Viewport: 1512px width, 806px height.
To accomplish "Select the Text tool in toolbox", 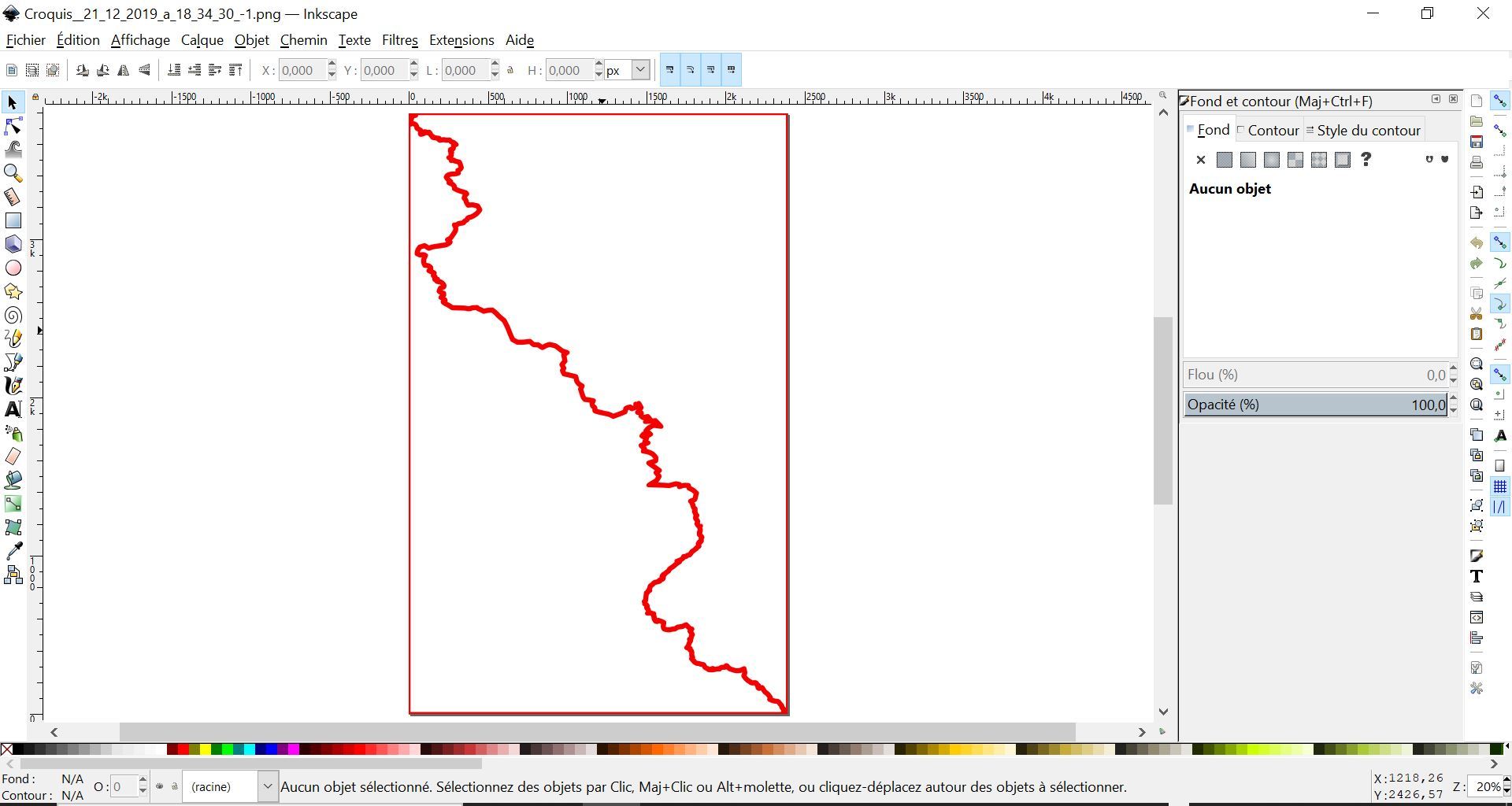I will coord(13,409).
